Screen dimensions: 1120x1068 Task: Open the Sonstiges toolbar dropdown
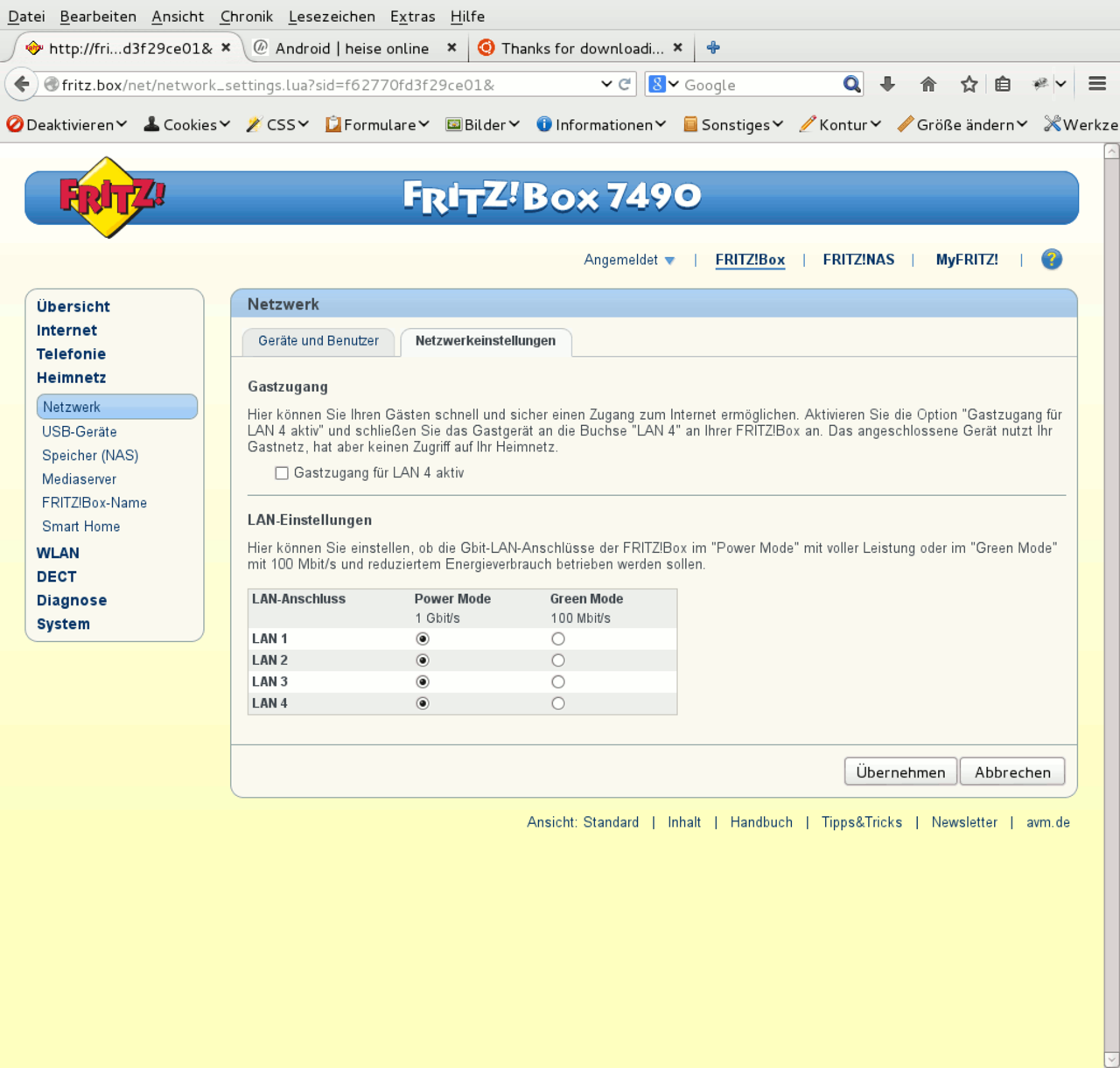click(733, 124)
